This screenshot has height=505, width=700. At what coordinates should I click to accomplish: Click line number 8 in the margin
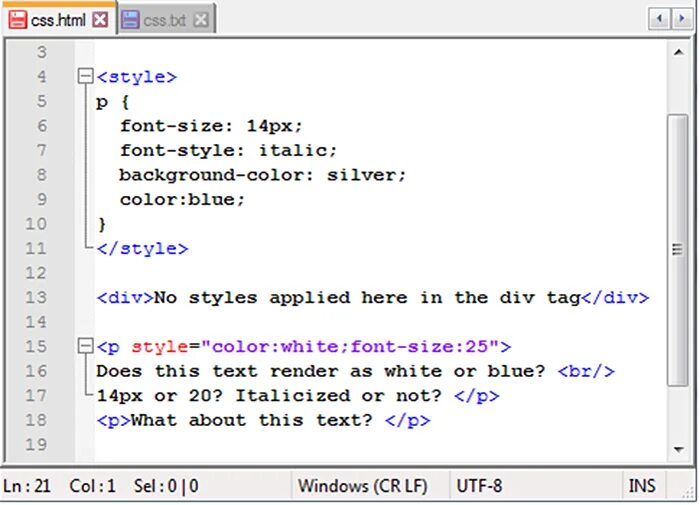(41, 175)
